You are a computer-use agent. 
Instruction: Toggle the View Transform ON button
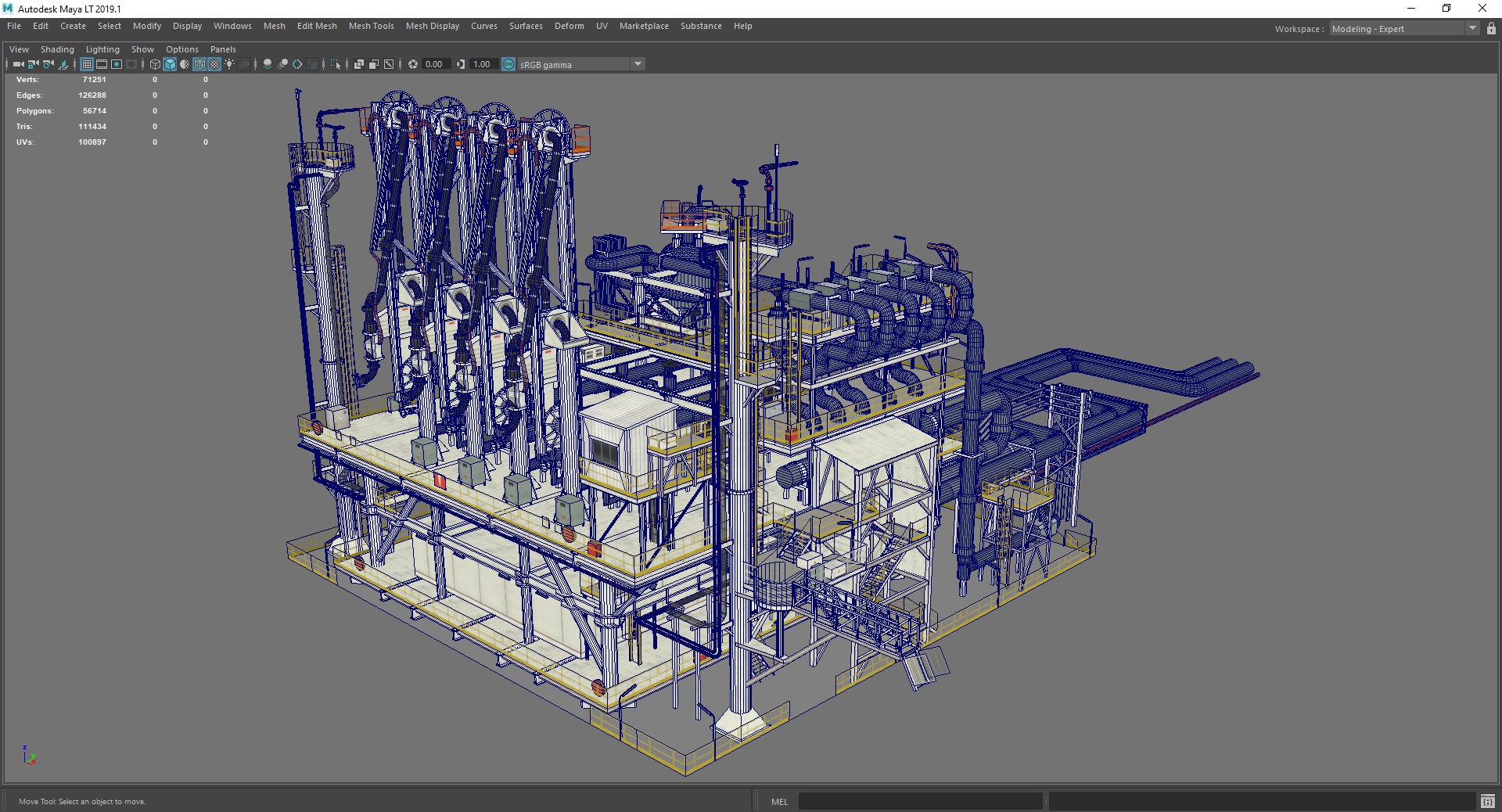click(508, 64)
